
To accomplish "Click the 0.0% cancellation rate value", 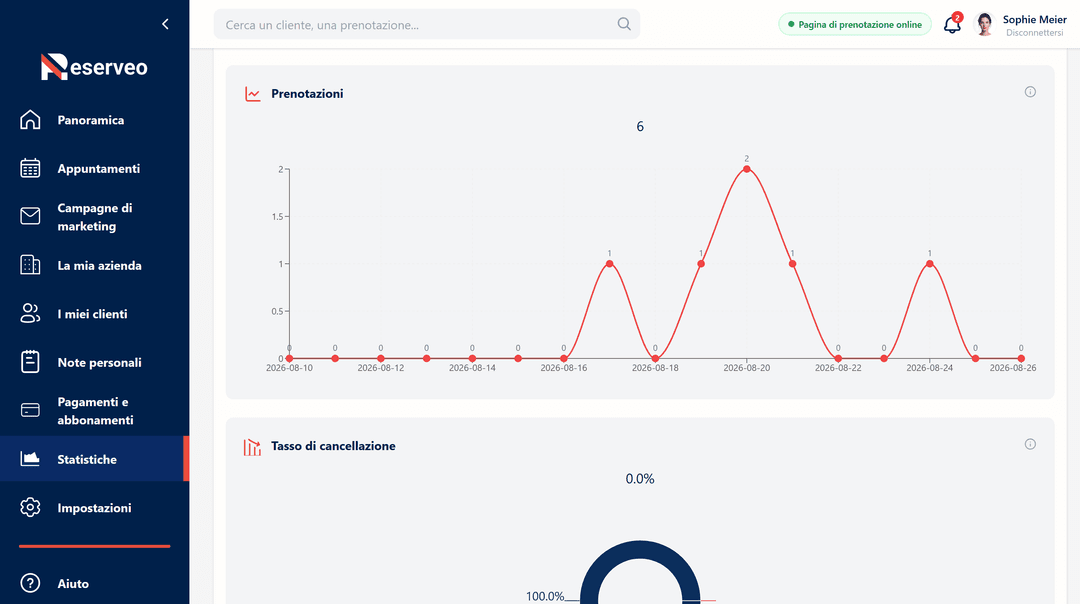I will tap(640, 479).
